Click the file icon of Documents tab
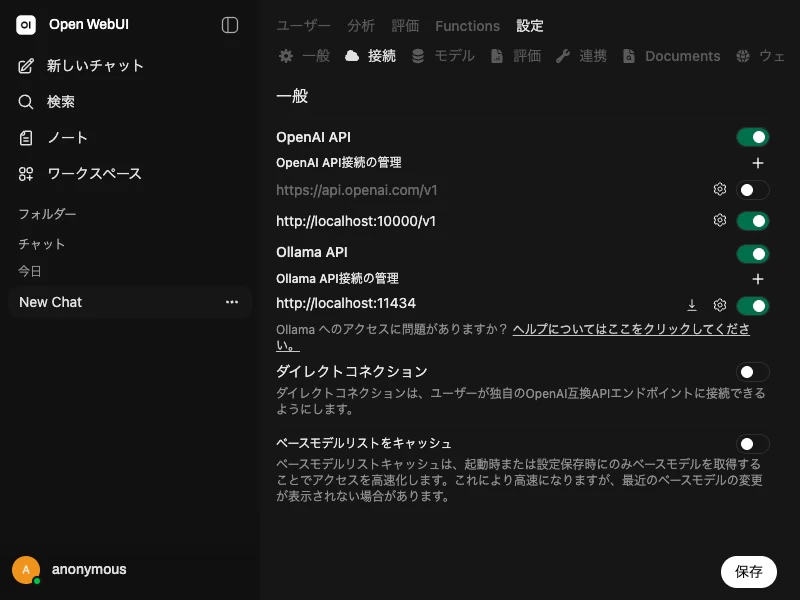This screenshot has width=800, height=600. (x=629, y=56)
